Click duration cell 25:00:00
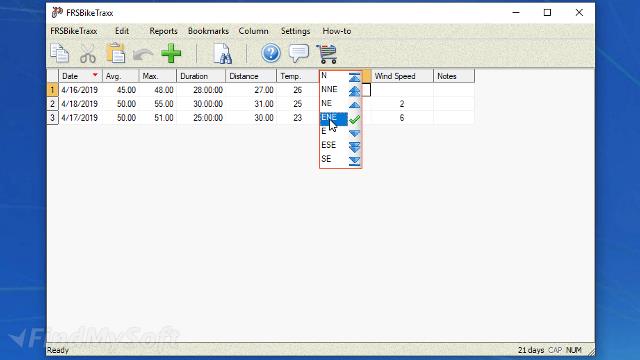 click(x=201, y=118)
